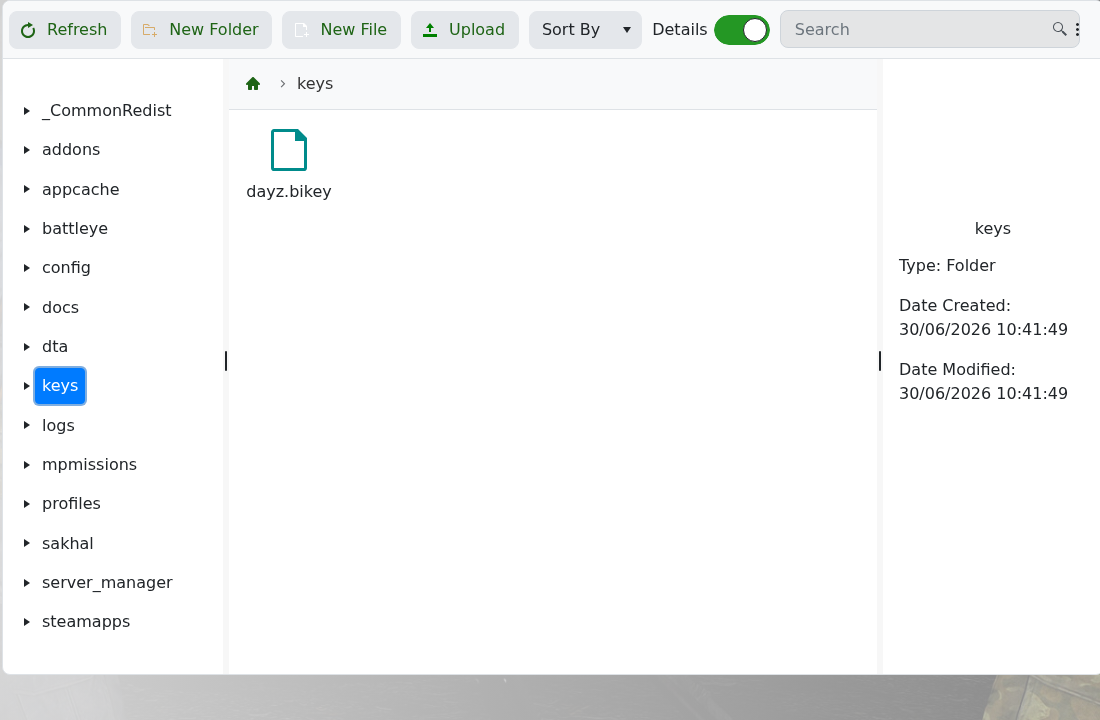Create a file with New File label
Image resolution: width=1100 pixels, height=720 pixels.
click(x=354, y=29)
